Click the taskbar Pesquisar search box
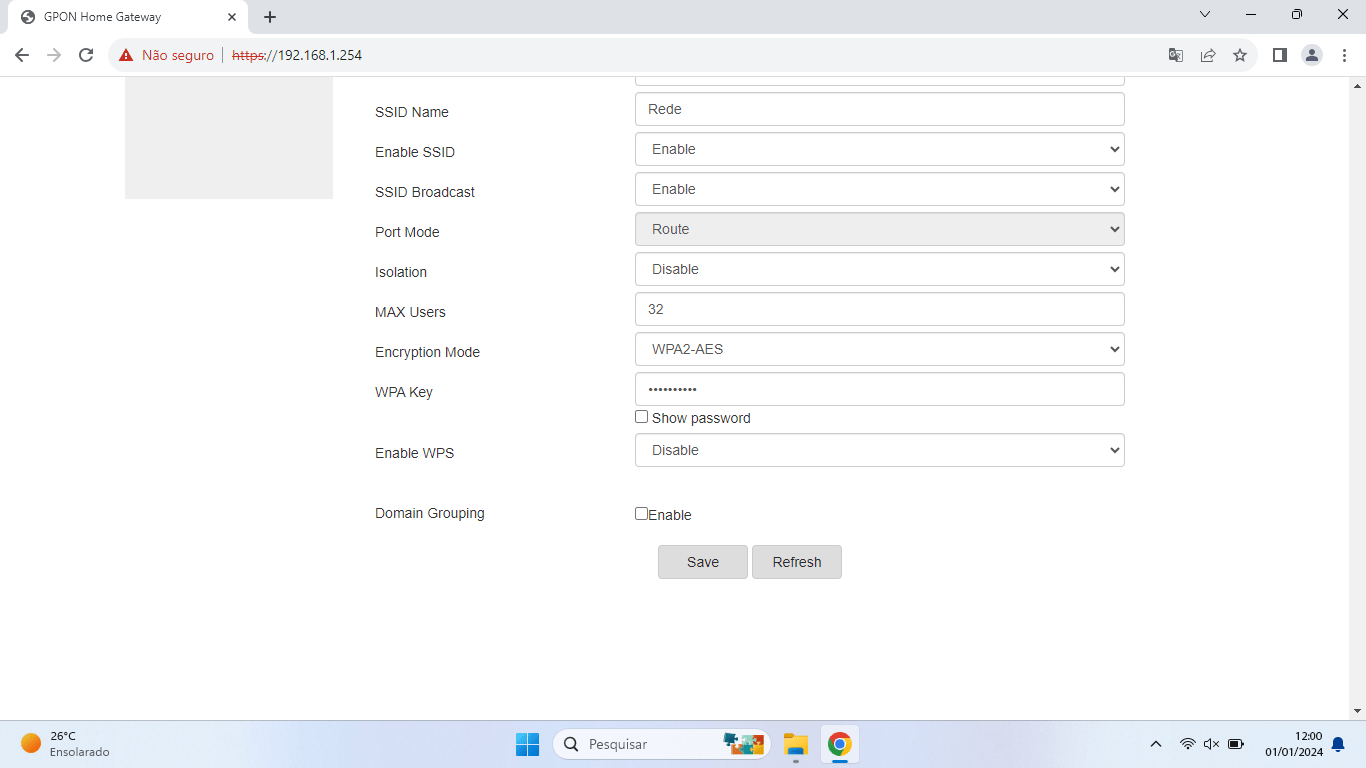This screenshot has height=768, width=1366. [x=661, y=744]
